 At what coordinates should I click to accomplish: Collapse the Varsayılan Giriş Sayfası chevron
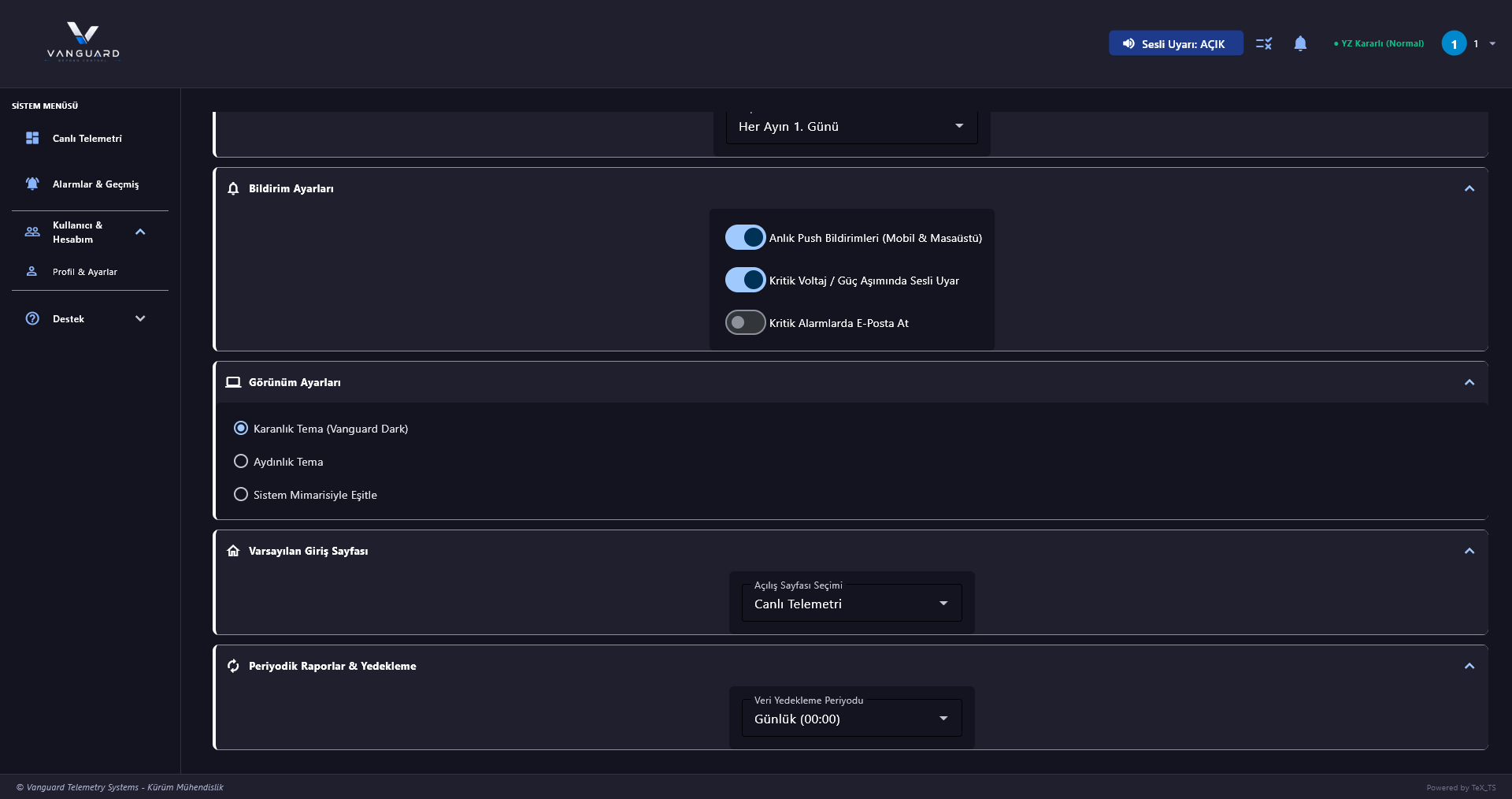(x=1469, y=551)
